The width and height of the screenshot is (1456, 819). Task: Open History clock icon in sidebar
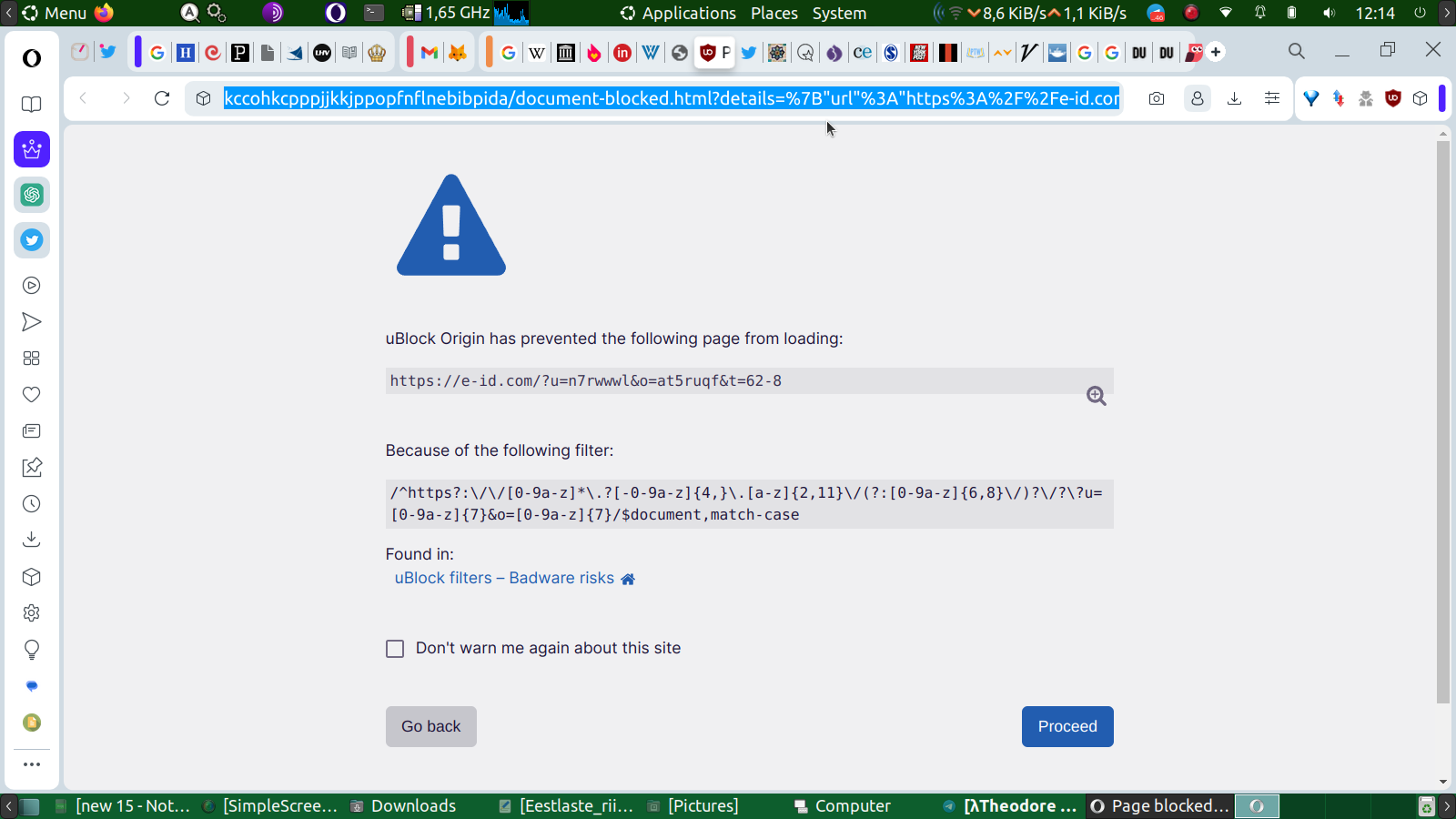click(32, 504)
